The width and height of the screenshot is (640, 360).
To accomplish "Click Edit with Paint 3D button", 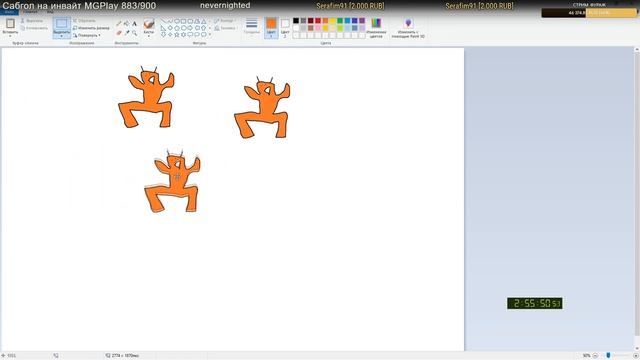I will [x=408, y=28].
